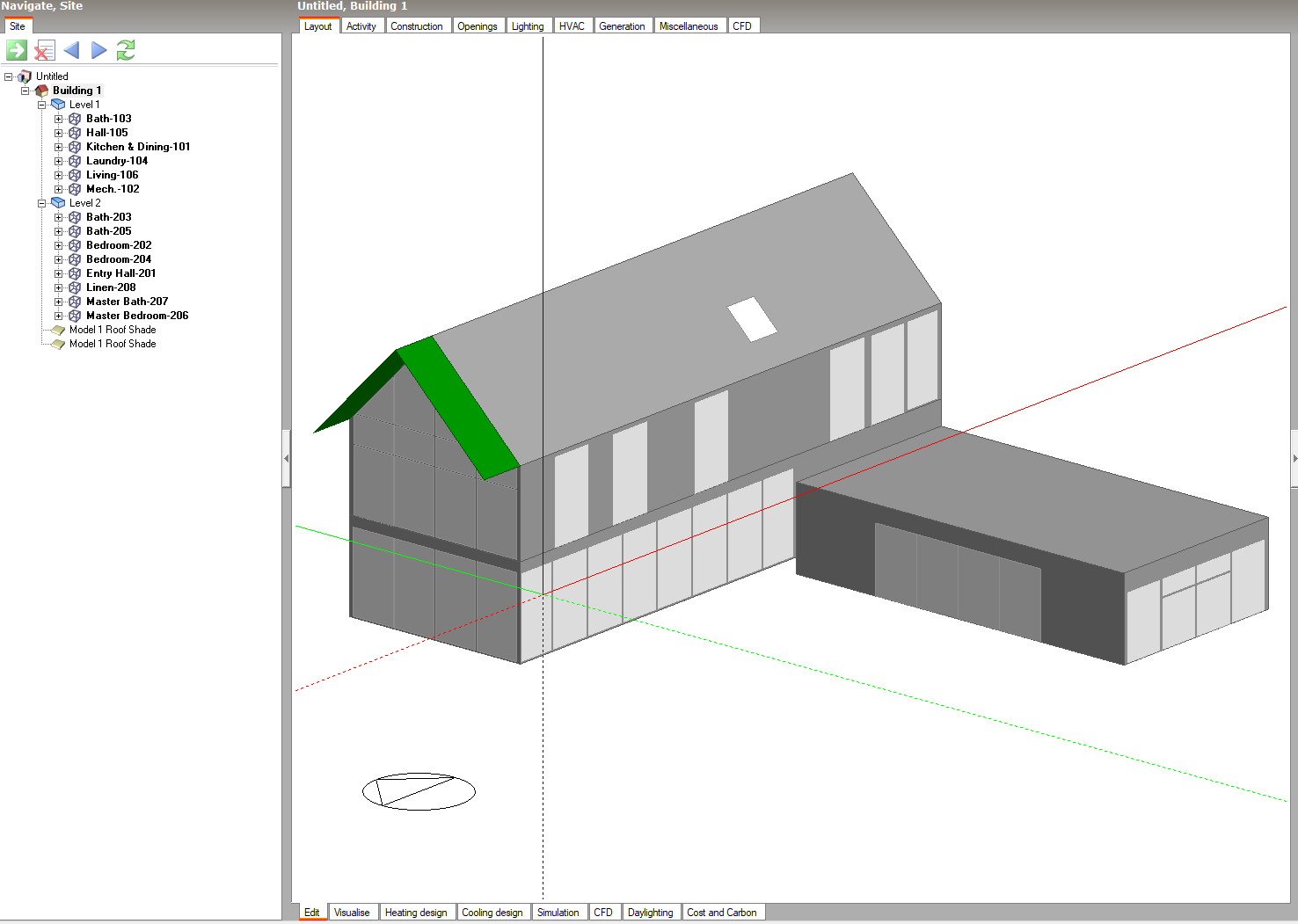Click the delete item red X icon
The image size is (1298, 924).
(x=44, y=51)
